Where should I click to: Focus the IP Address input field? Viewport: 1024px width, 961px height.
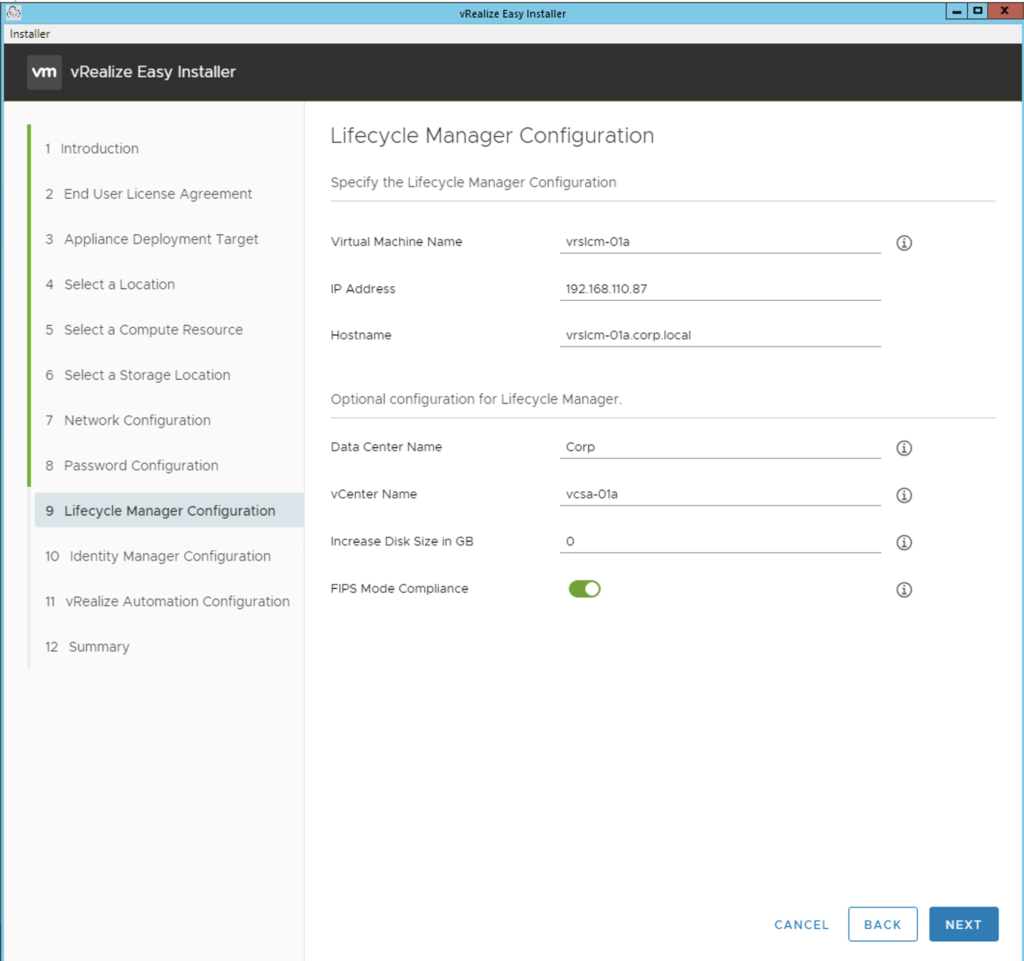(x=720, y=289)
